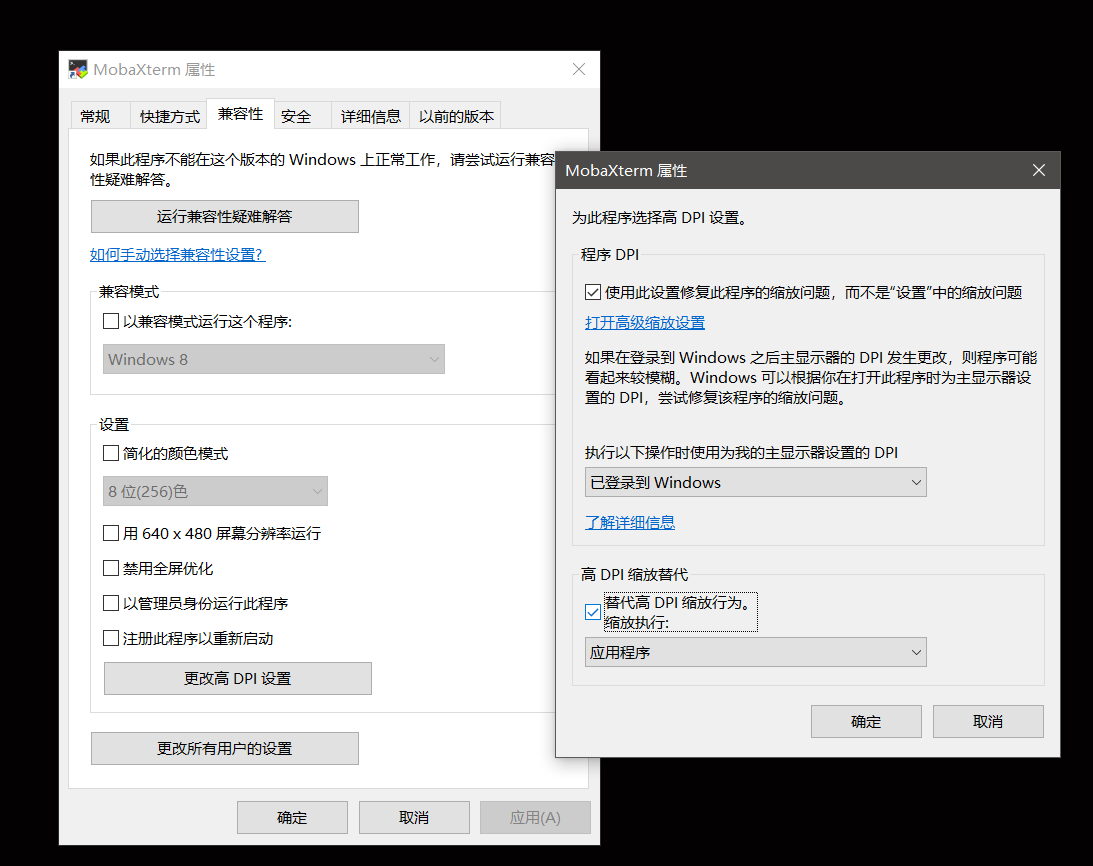Screen dimensions: 1093x866
Task: Open the Windows 8 compatibility dropdown
Action: coord(274,359)
